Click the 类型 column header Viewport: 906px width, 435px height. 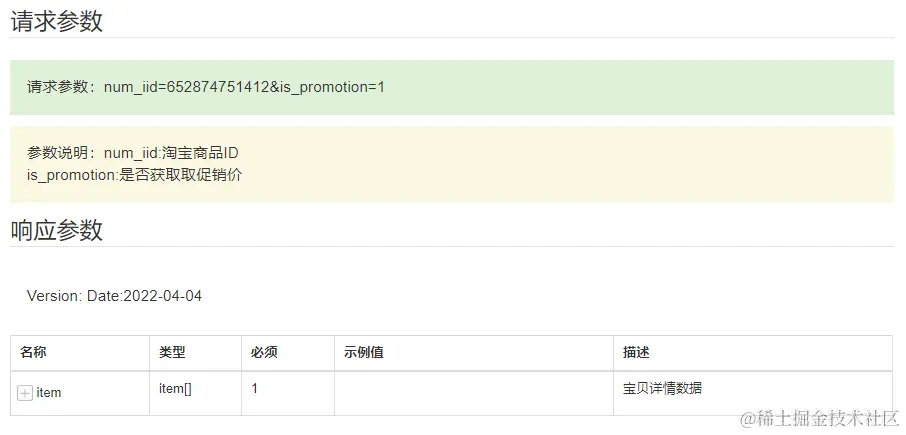click(172, 353)
